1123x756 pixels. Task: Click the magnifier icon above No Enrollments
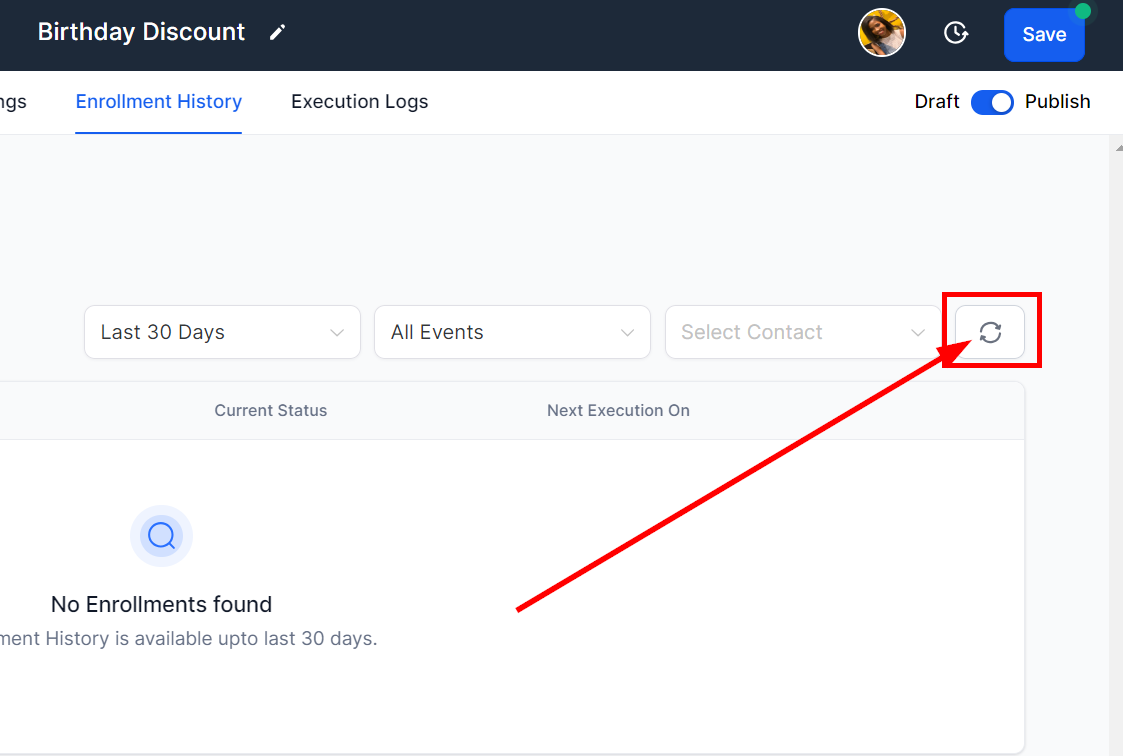(x=161, y=537)
